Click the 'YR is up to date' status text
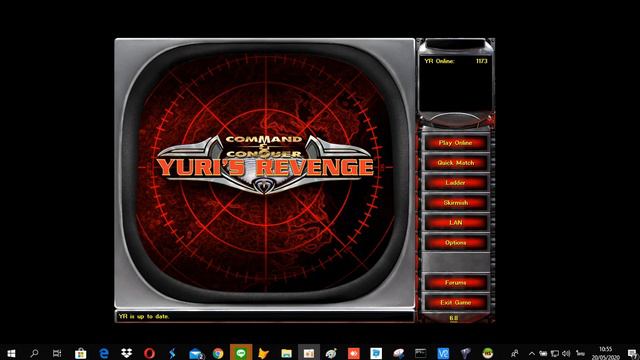 coord(144,316)
